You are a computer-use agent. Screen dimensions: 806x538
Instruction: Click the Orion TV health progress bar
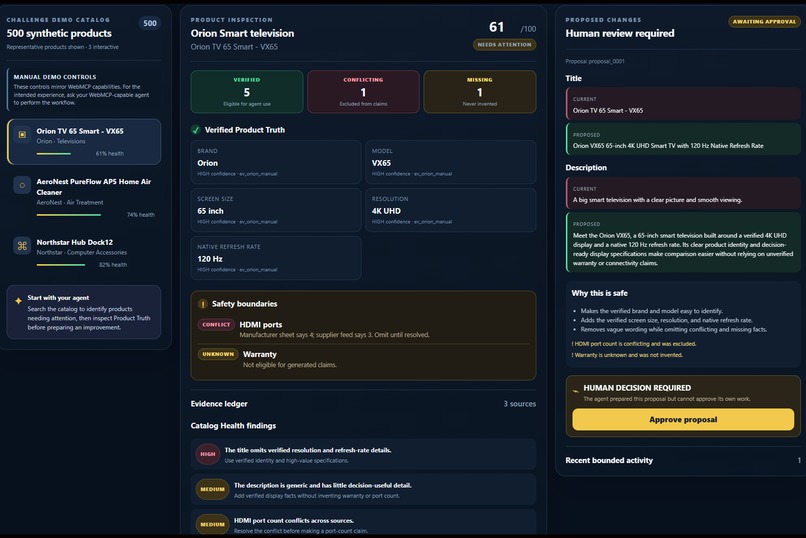pos(53,154)
